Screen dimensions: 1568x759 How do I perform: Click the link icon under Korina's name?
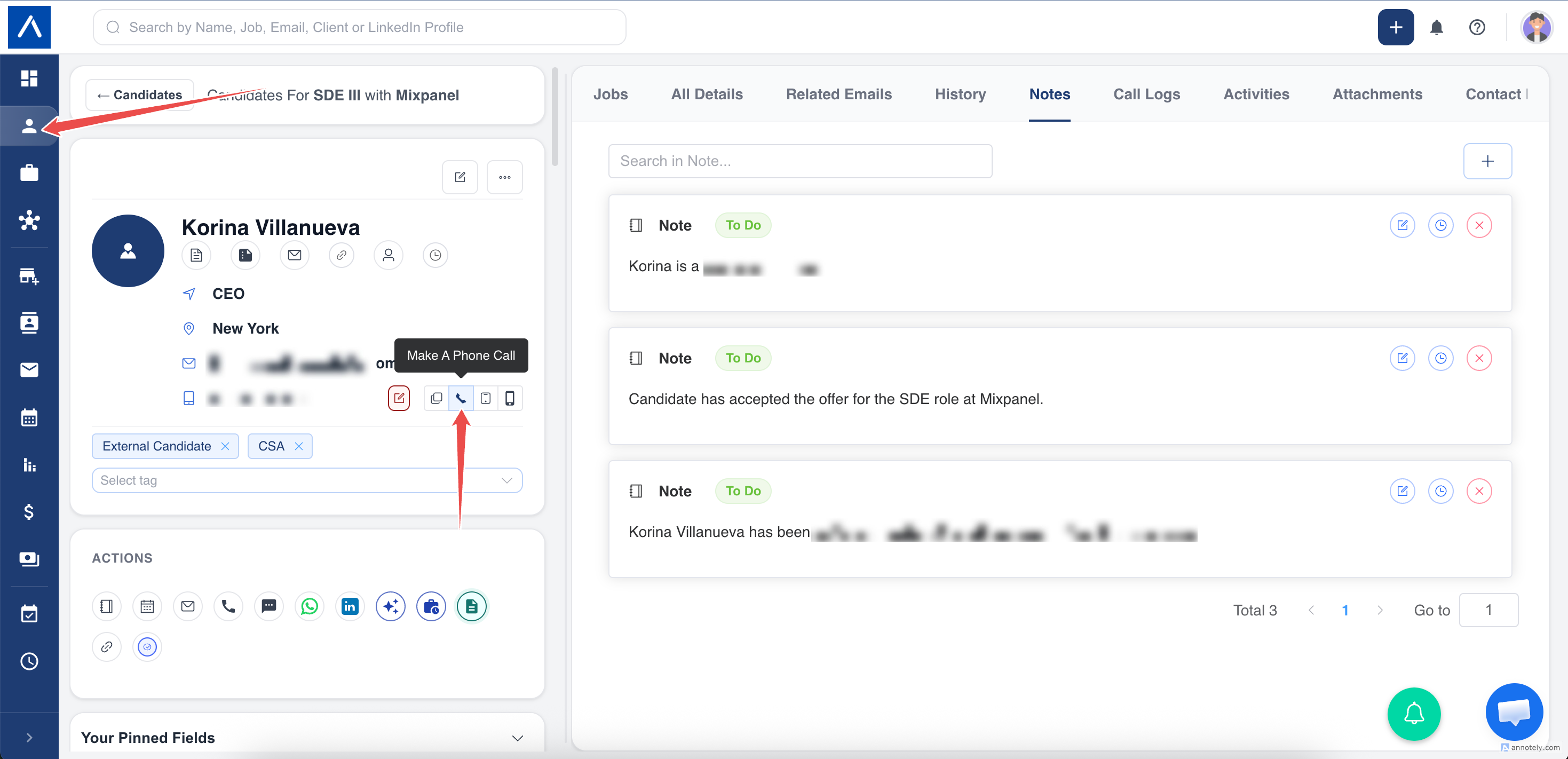tap(342, 255)
